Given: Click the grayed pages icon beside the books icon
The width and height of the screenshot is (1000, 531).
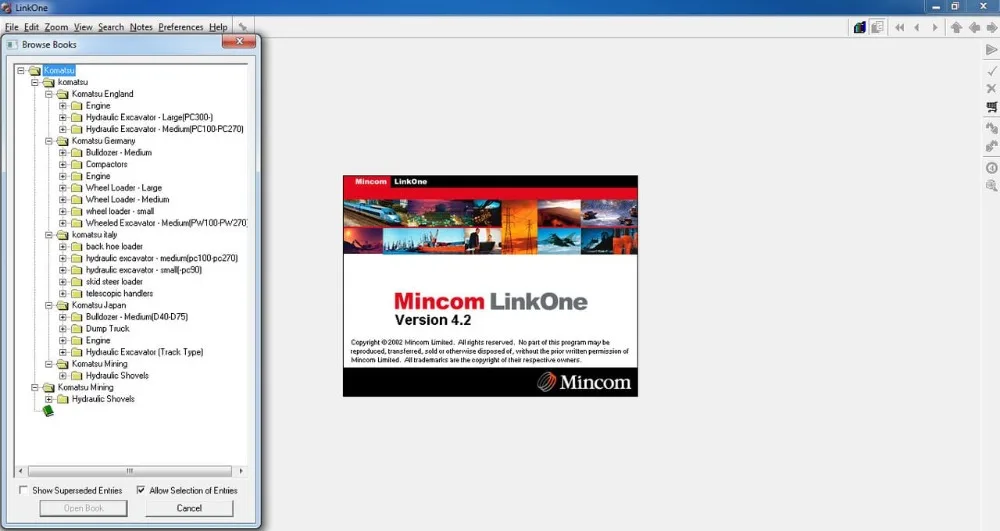Looking at the screenshot, I should (x=878, y=27).
